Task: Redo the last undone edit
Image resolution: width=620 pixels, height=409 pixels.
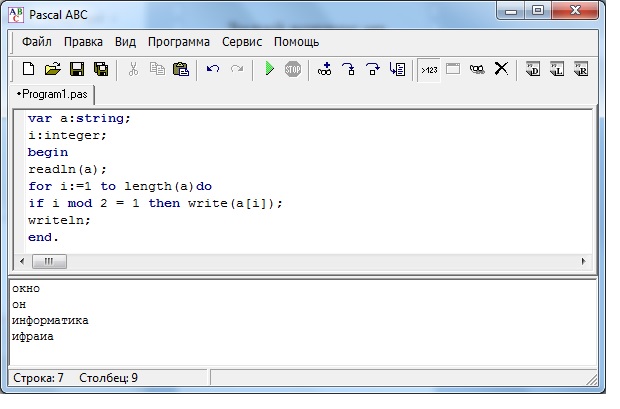Action: tap(237, 69)
